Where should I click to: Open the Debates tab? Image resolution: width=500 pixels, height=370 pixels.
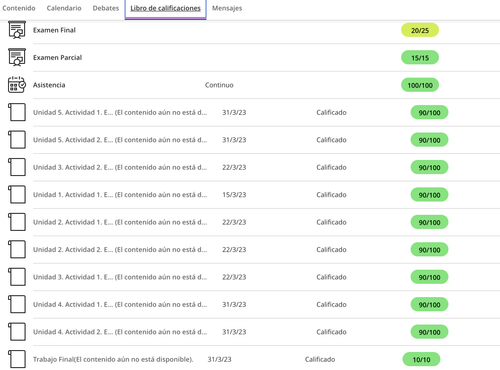point(106,8)
